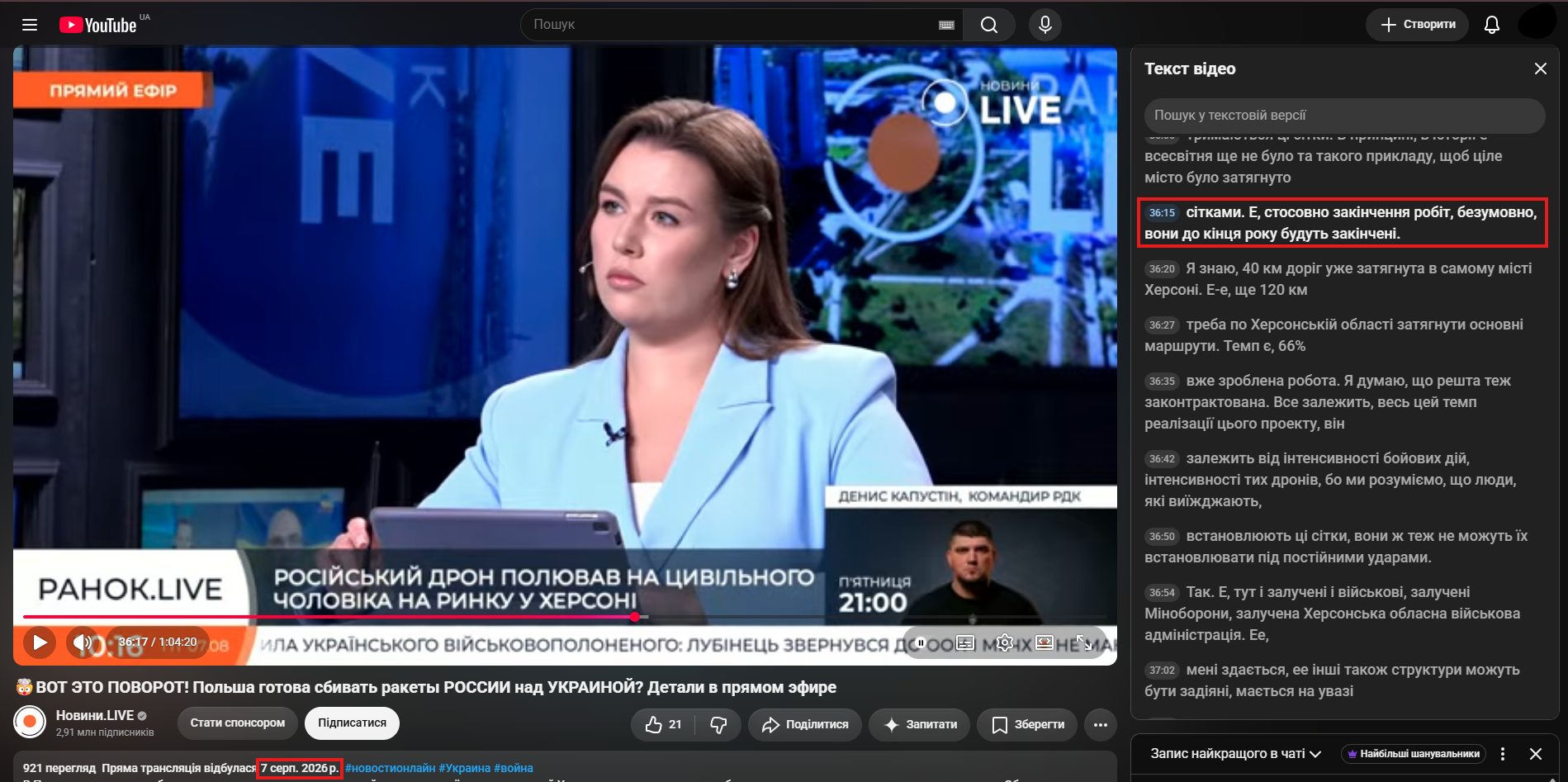1568x782 pixels.
Task: Click the 2,91 млн підписників subscriber count
Action: coord(105,732)
